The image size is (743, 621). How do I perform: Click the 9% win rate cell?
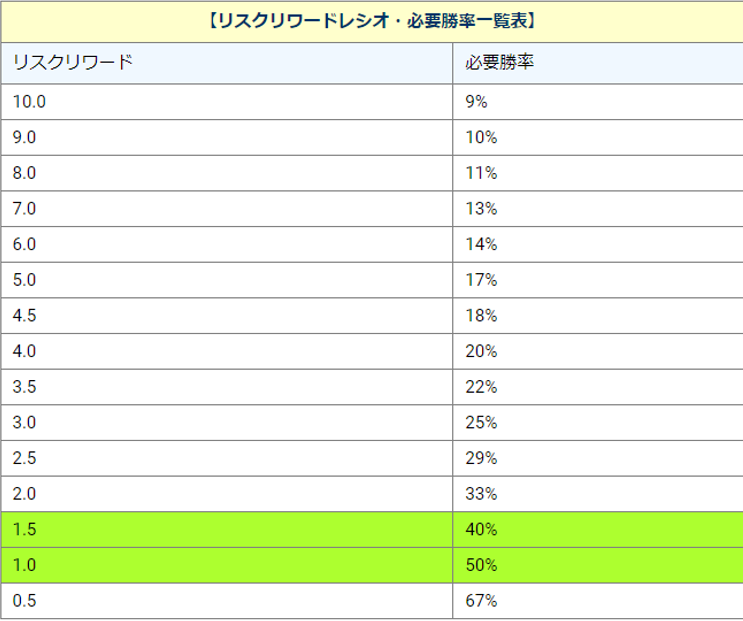(476, 101)
